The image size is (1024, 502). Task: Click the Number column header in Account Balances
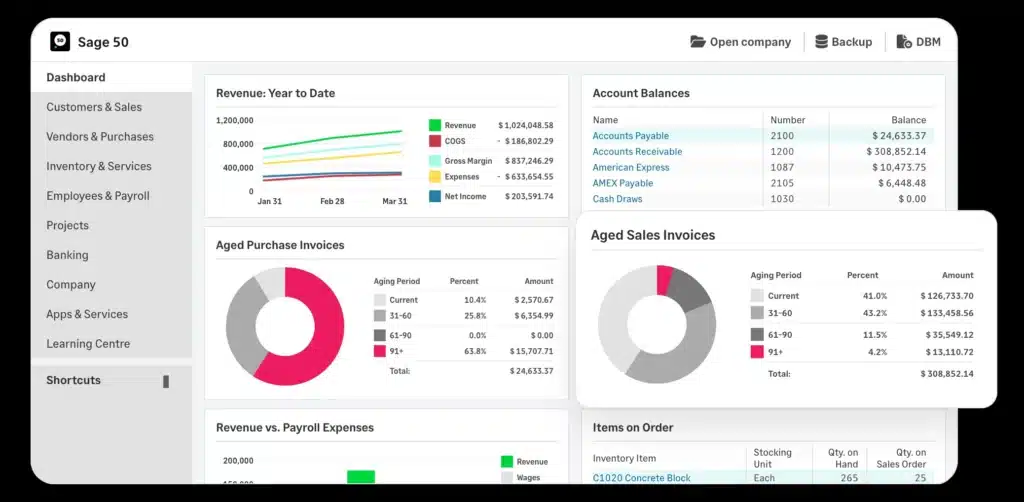point(788,120)
